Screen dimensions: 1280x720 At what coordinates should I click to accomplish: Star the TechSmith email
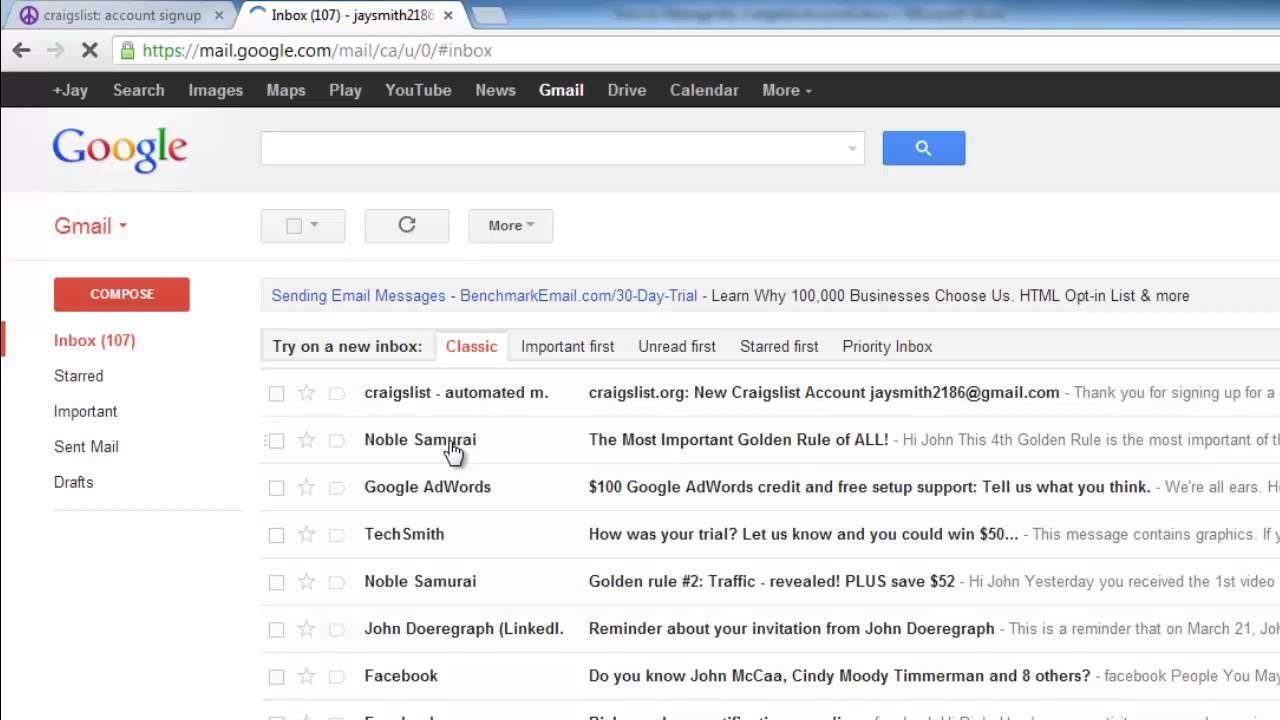pyautogui.click(x=307, y=534)
